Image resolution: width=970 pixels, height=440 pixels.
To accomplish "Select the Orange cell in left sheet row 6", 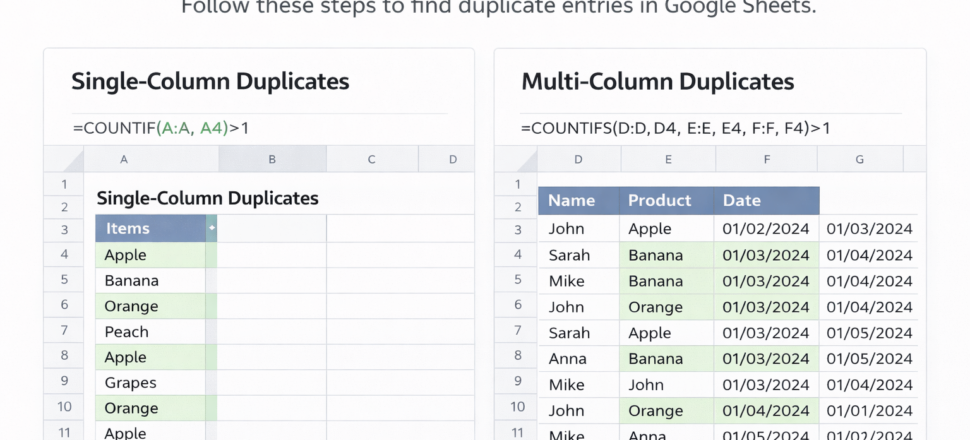I will click(150, 306).
